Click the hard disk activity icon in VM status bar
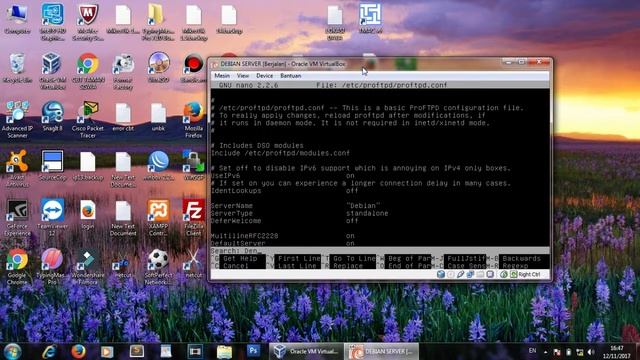 440,274
